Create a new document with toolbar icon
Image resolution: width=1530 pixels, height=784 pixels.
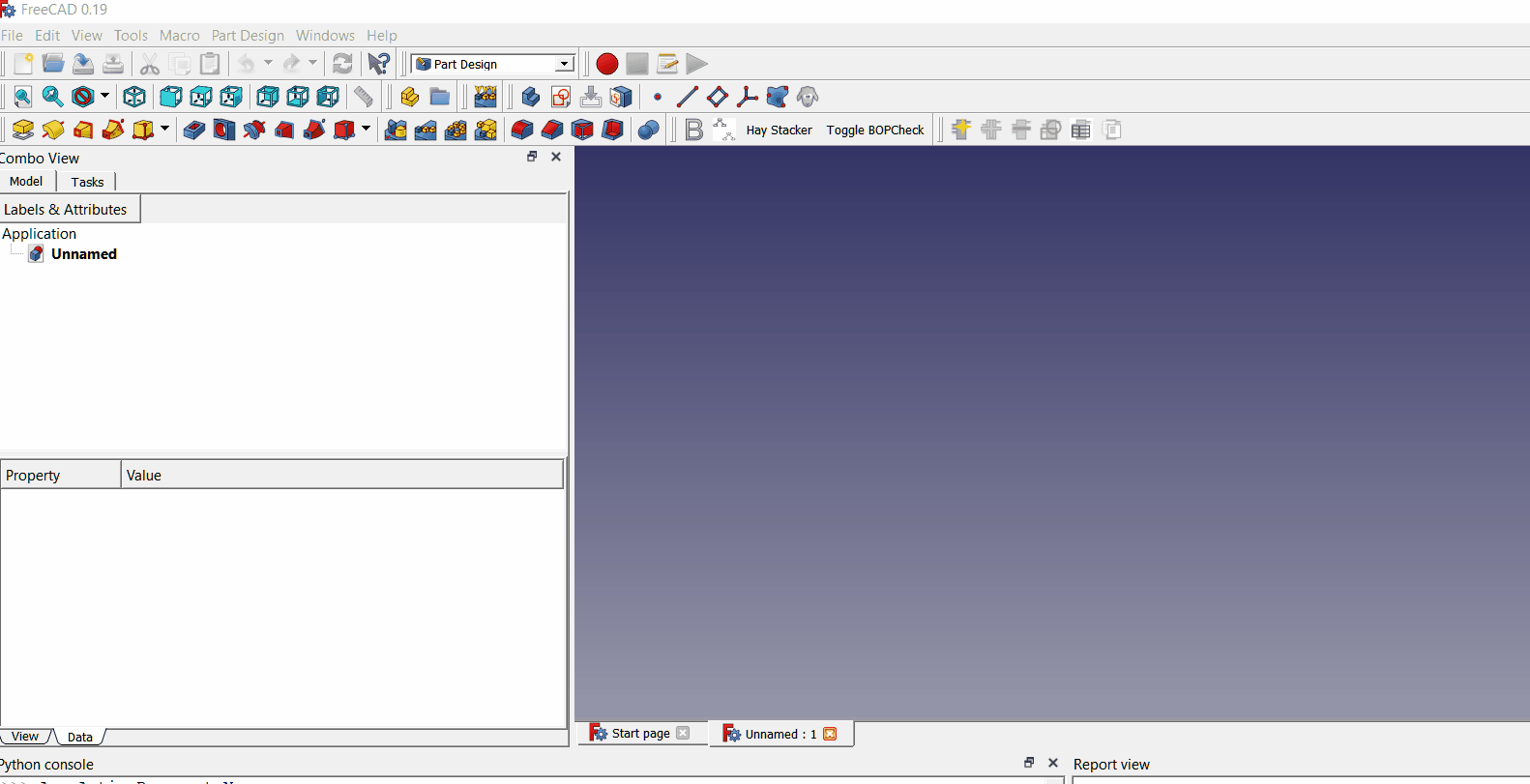pos(23,64)
